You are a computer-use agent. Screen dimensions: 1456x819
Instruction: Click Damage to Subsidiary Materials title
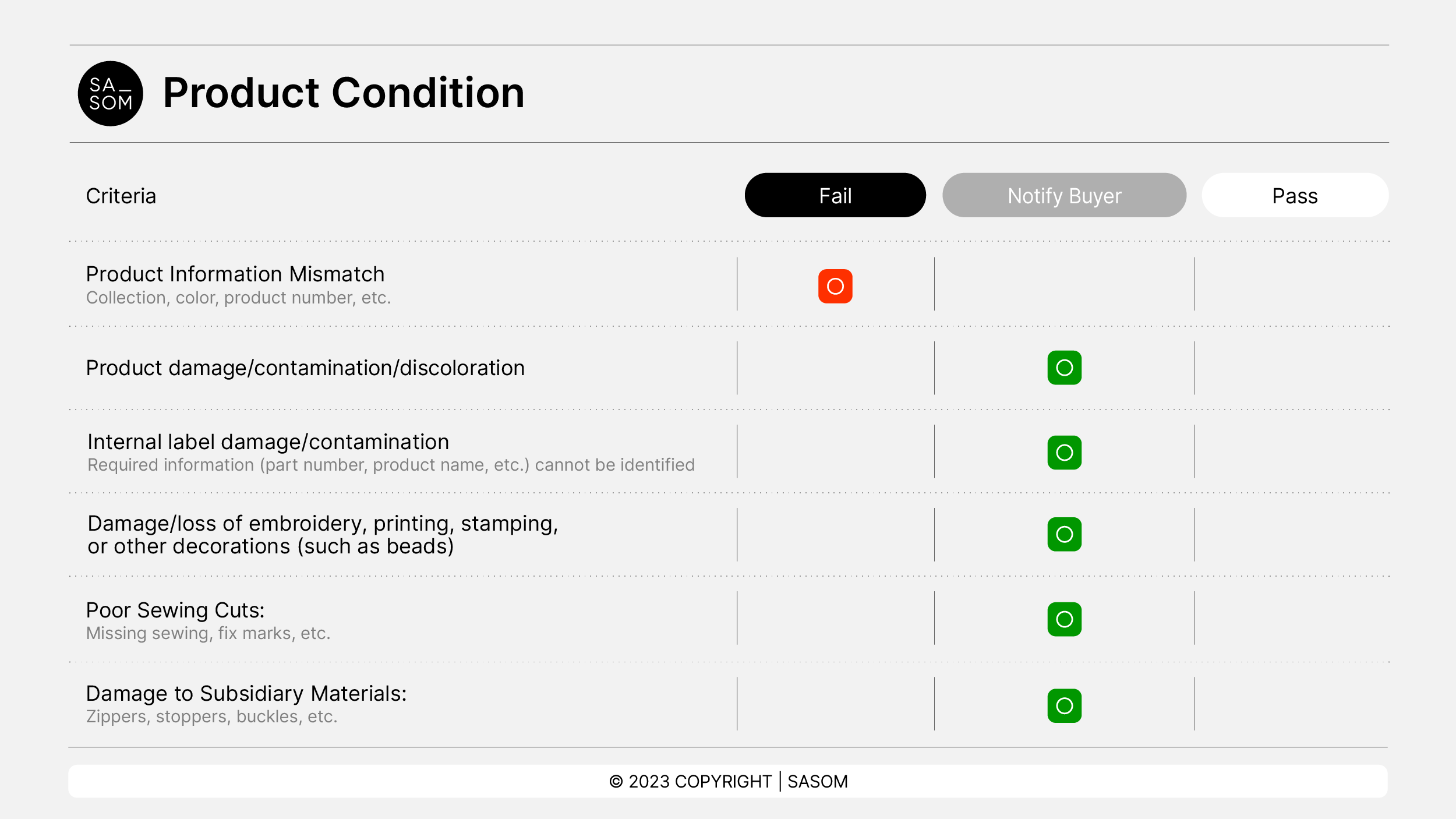pos(246,693)
